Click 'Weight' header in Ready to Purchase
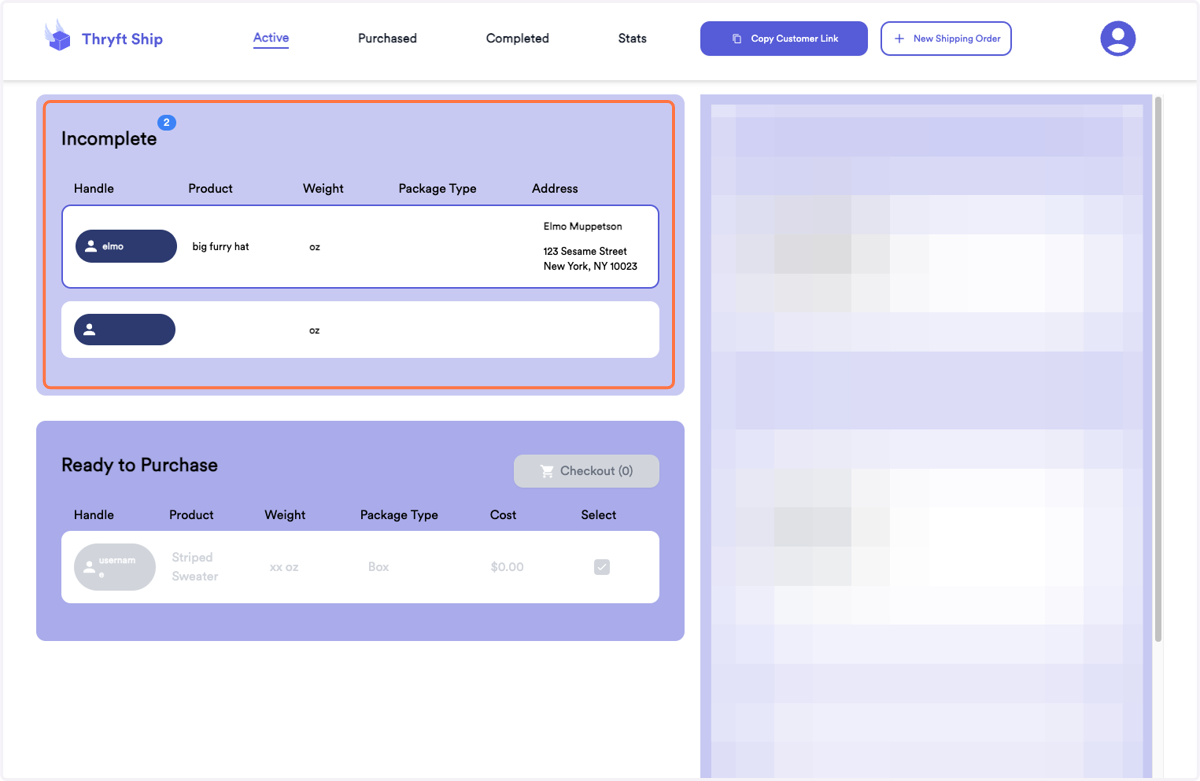Image resolution: width=1200 pixels, height=781 pixels. (x=285, y=515)
